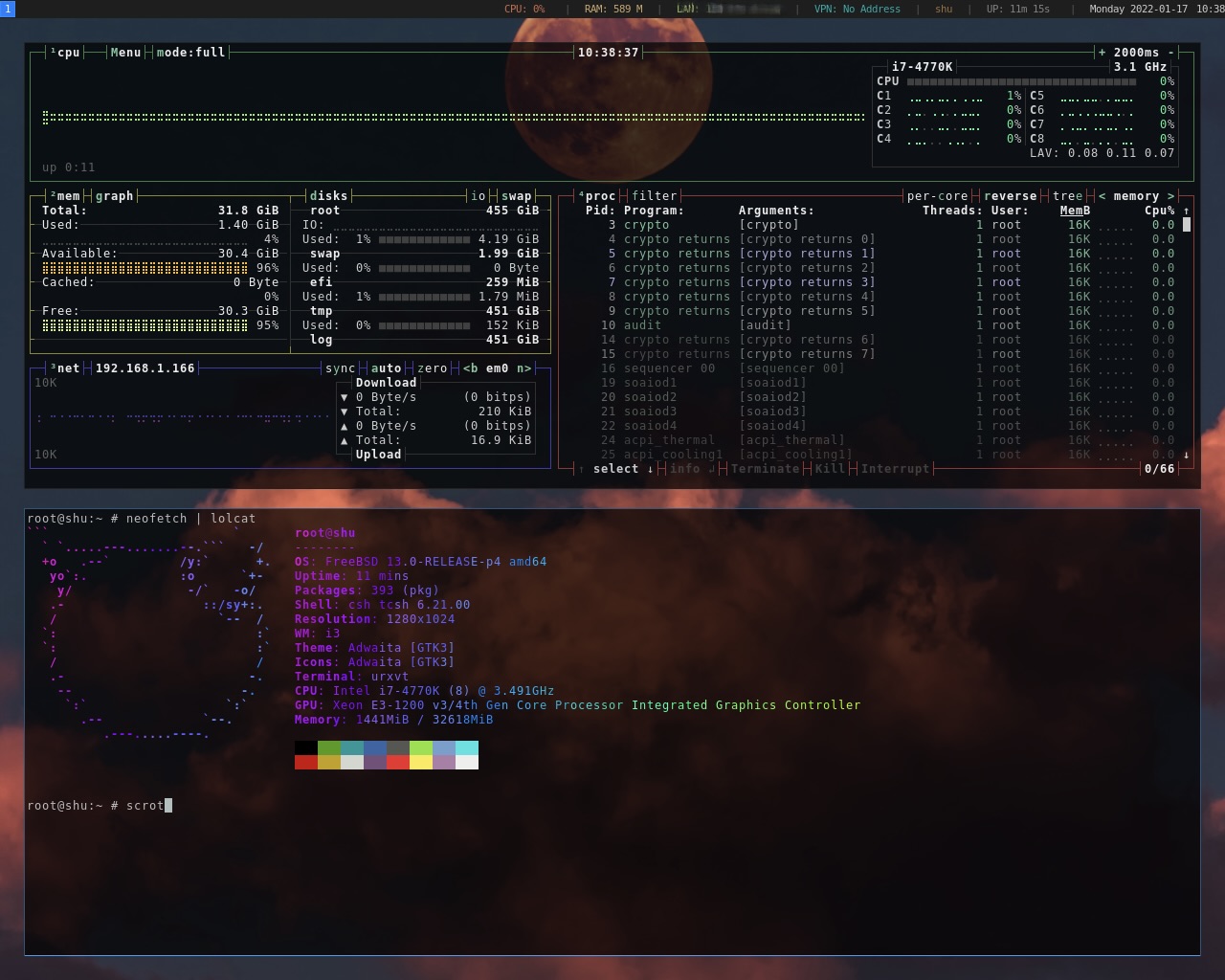Select previous sort column left of memory
Image resolution: width=1225 pixels, height=980 pixels.
tap(1102, 196)
